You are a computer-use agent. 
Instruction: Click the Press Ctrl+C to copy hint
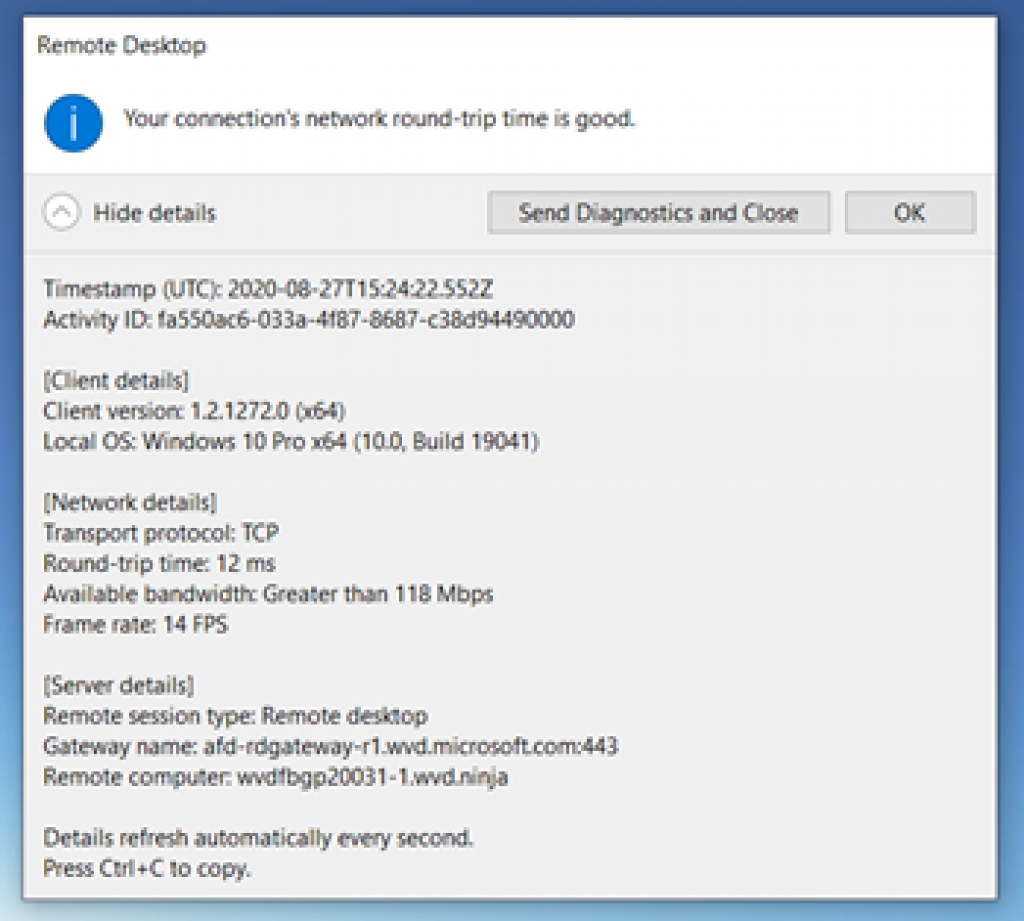[147, 868]
